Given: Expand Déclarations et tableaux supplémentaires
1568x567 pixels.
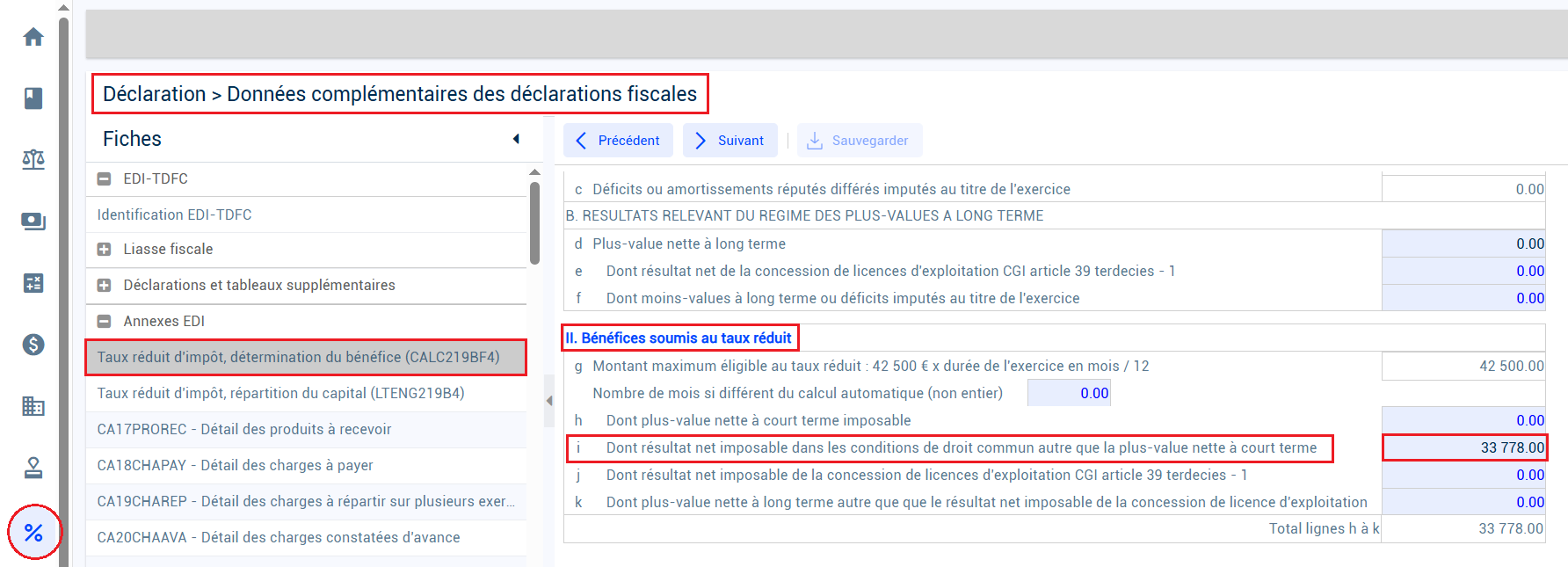Looking at the screenshot, I should [104, 285].
